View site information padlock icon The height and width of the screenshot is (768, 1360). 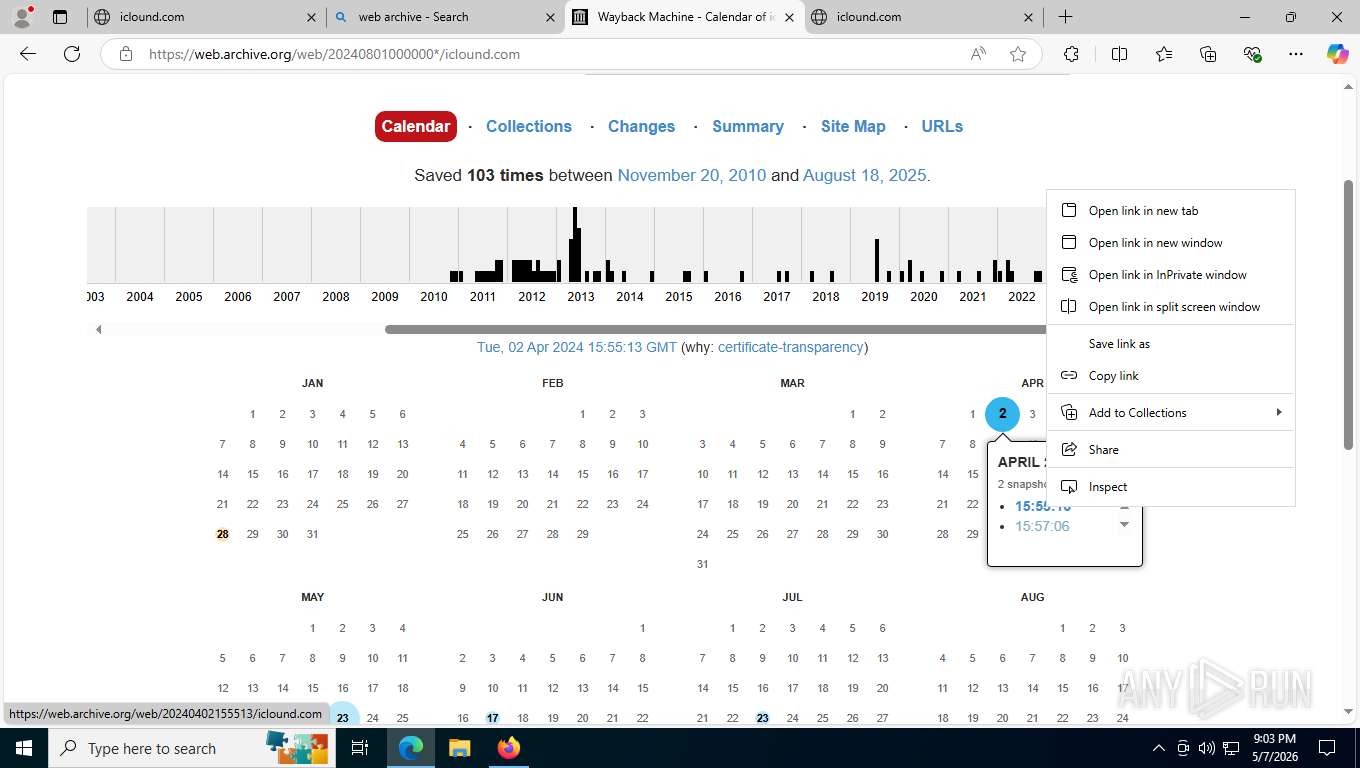pos(126,54)
